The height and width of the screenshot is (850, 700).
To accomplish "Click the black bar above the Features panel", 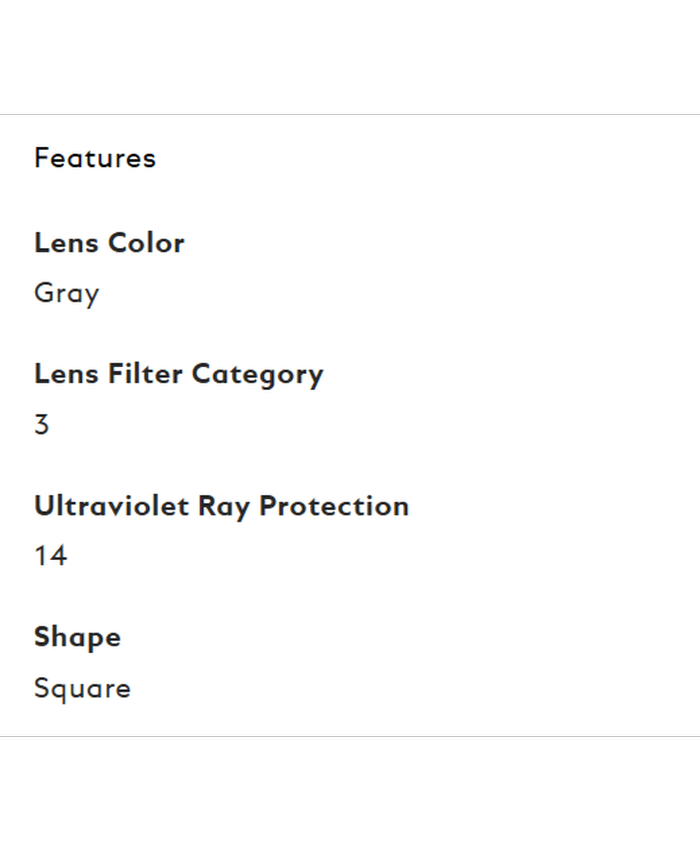I will click(x=350, y=56).
